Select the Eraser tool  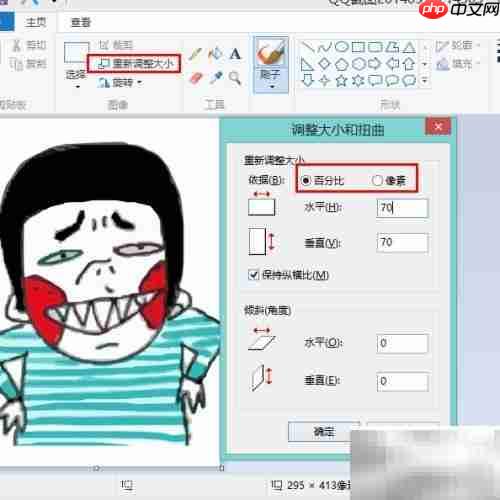pyautogui.click(x=196, y=78)
